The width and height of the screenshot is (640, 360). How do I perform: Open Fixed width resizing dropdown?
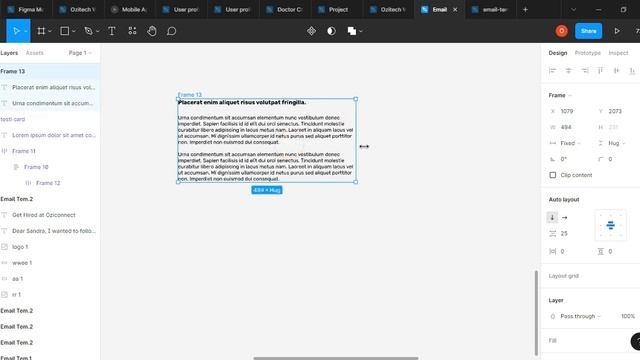pyautogui.click(x=565, y=143)
